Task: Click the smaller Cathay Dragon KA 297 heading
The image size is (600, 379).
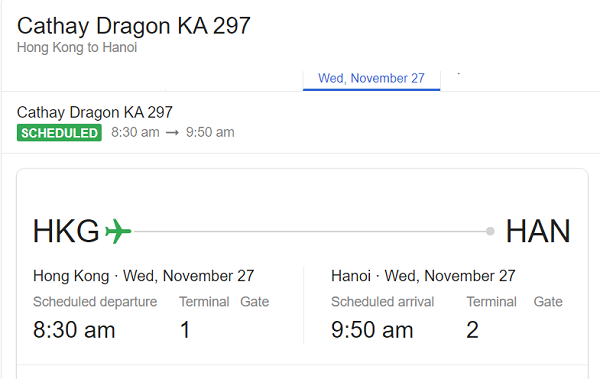Action: pos(95,113)
